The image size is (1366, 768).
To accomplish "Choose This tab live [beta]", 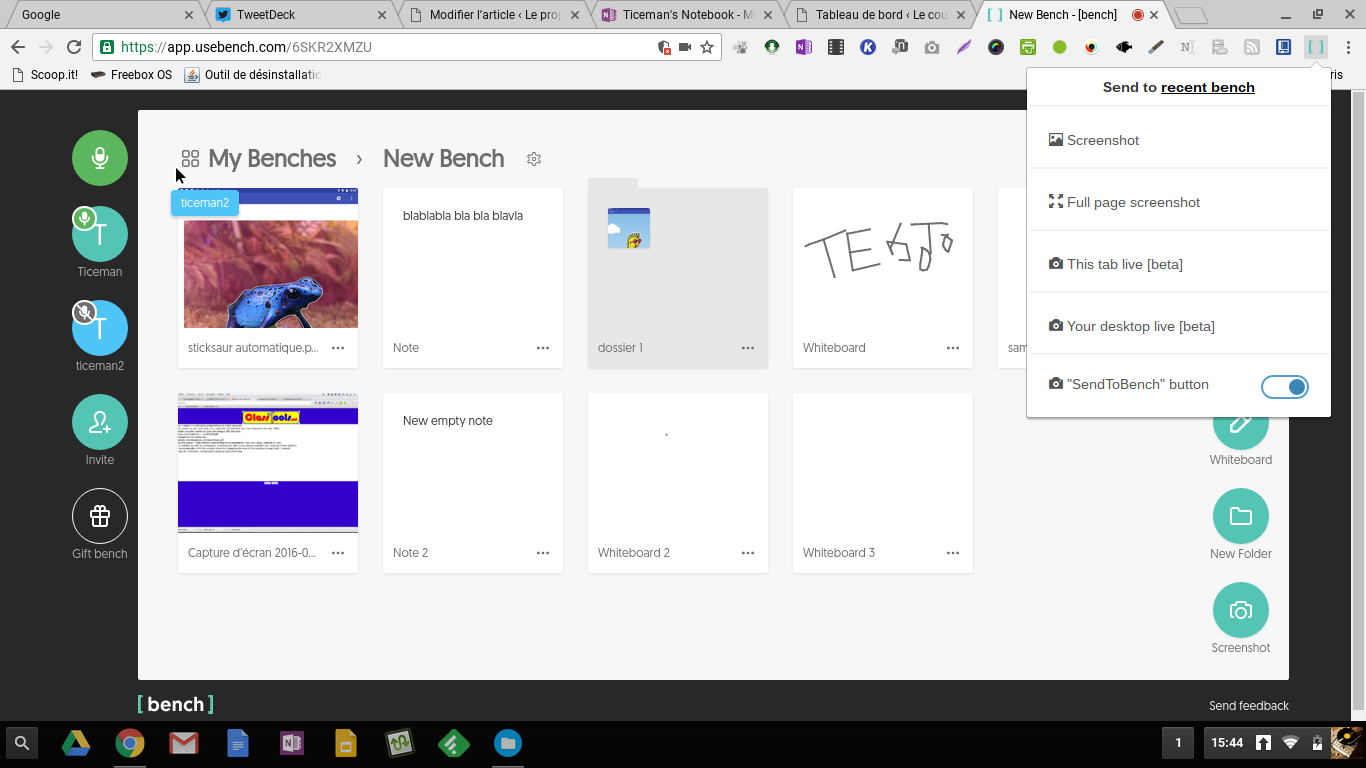I will pos(1178,264).
